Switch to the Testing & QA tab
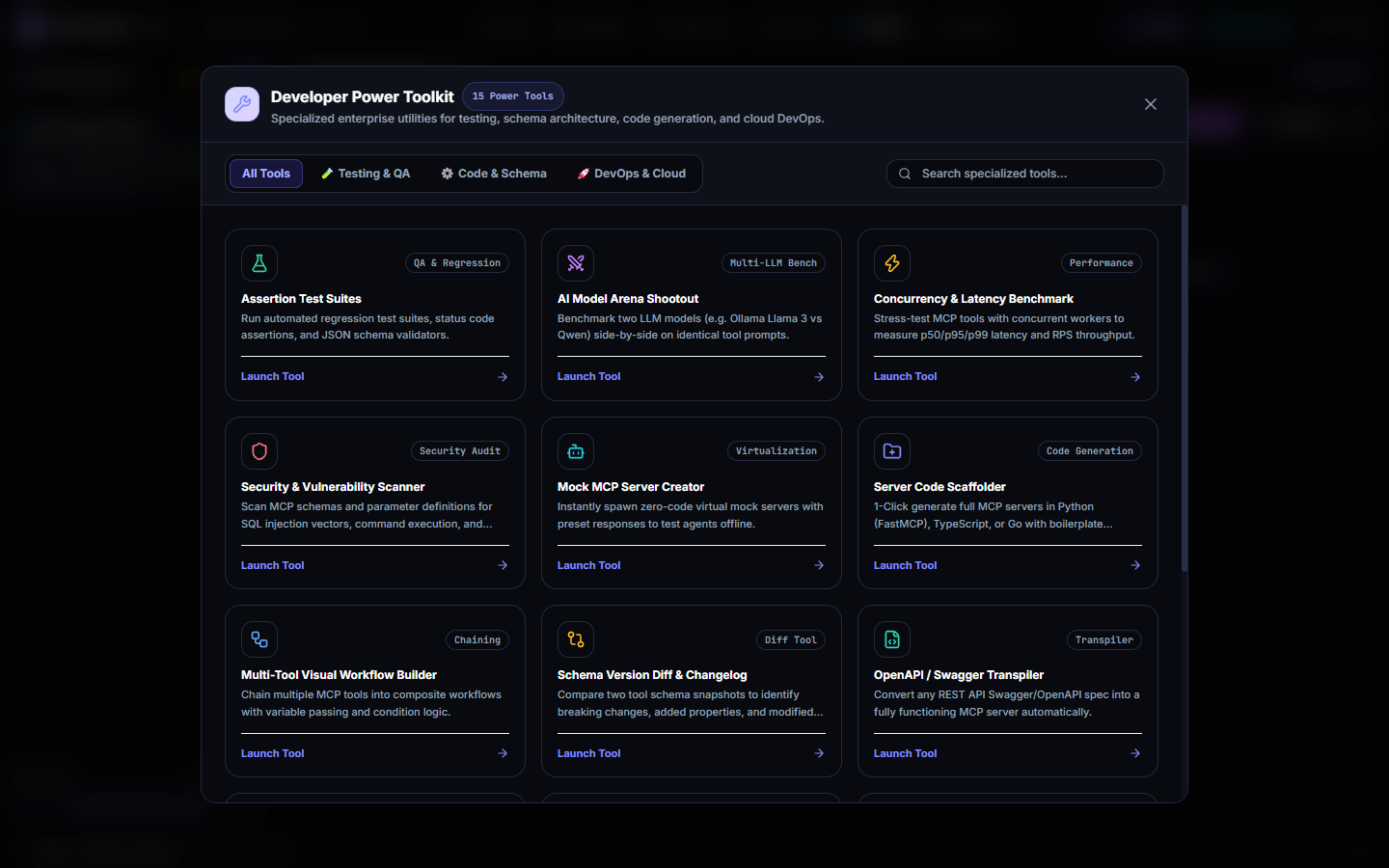Image resolution: width=1389 pixels, height=868 pixels. [366, 174]
